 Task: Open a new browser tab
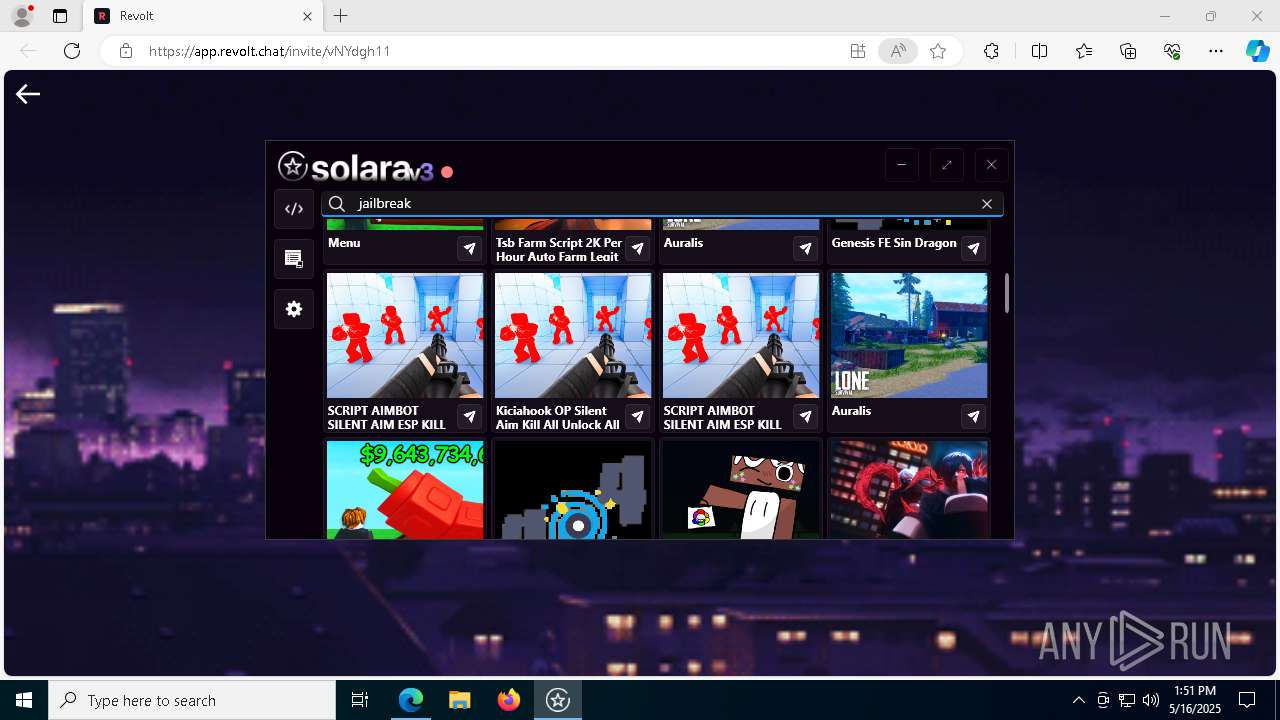click(x=340, y=16)
